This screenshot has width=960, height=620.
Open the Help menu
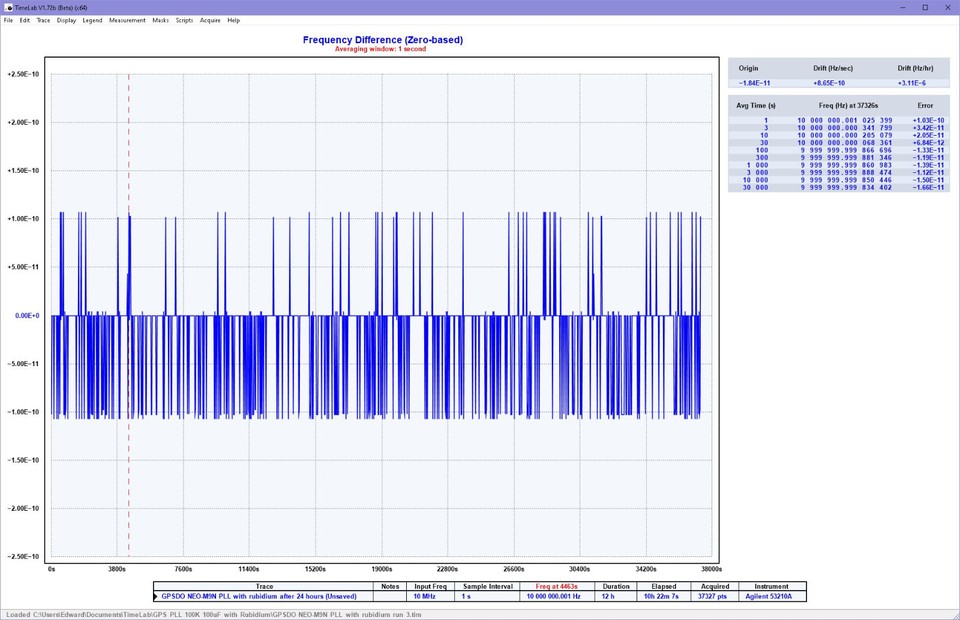click(x=233, y=20)
